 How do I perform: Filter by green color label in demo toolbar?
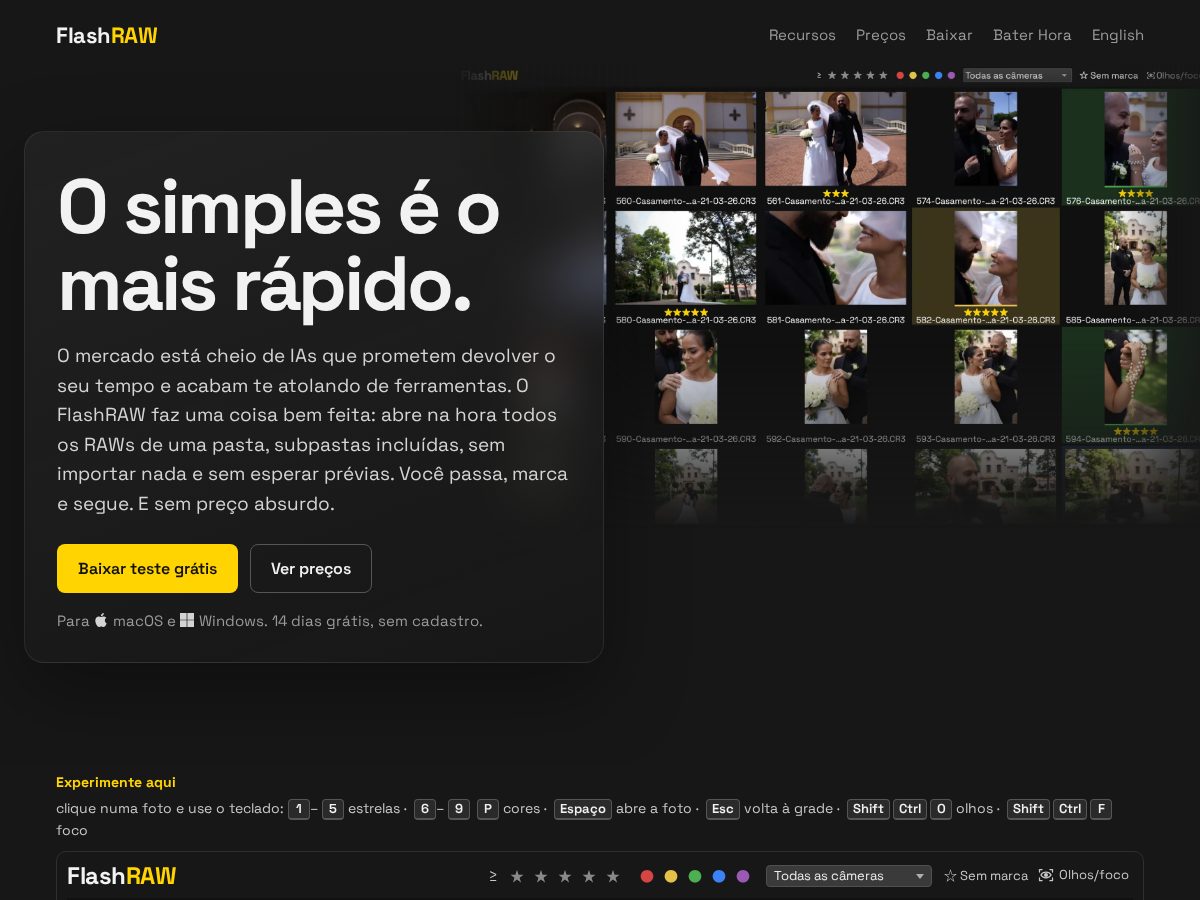[695, 876]
